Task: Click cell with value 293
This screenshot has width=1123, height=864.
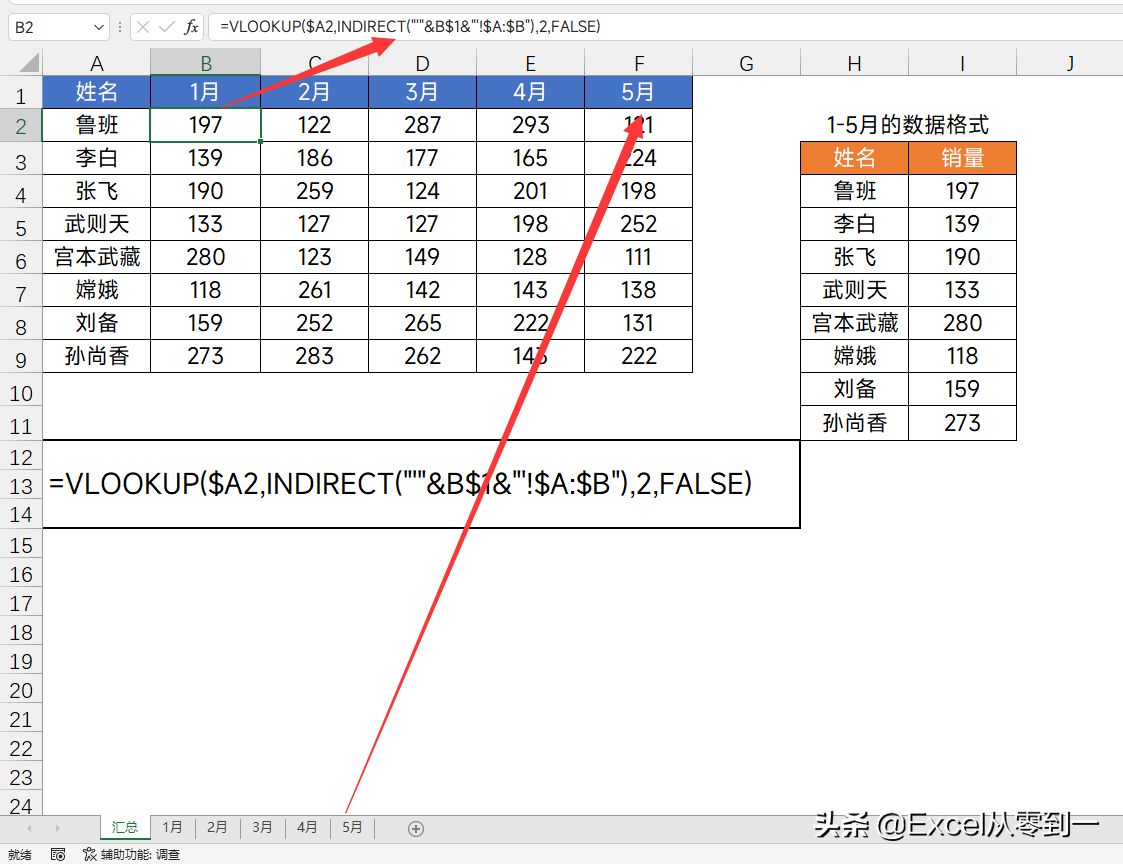Action: [x=531, y=125]
